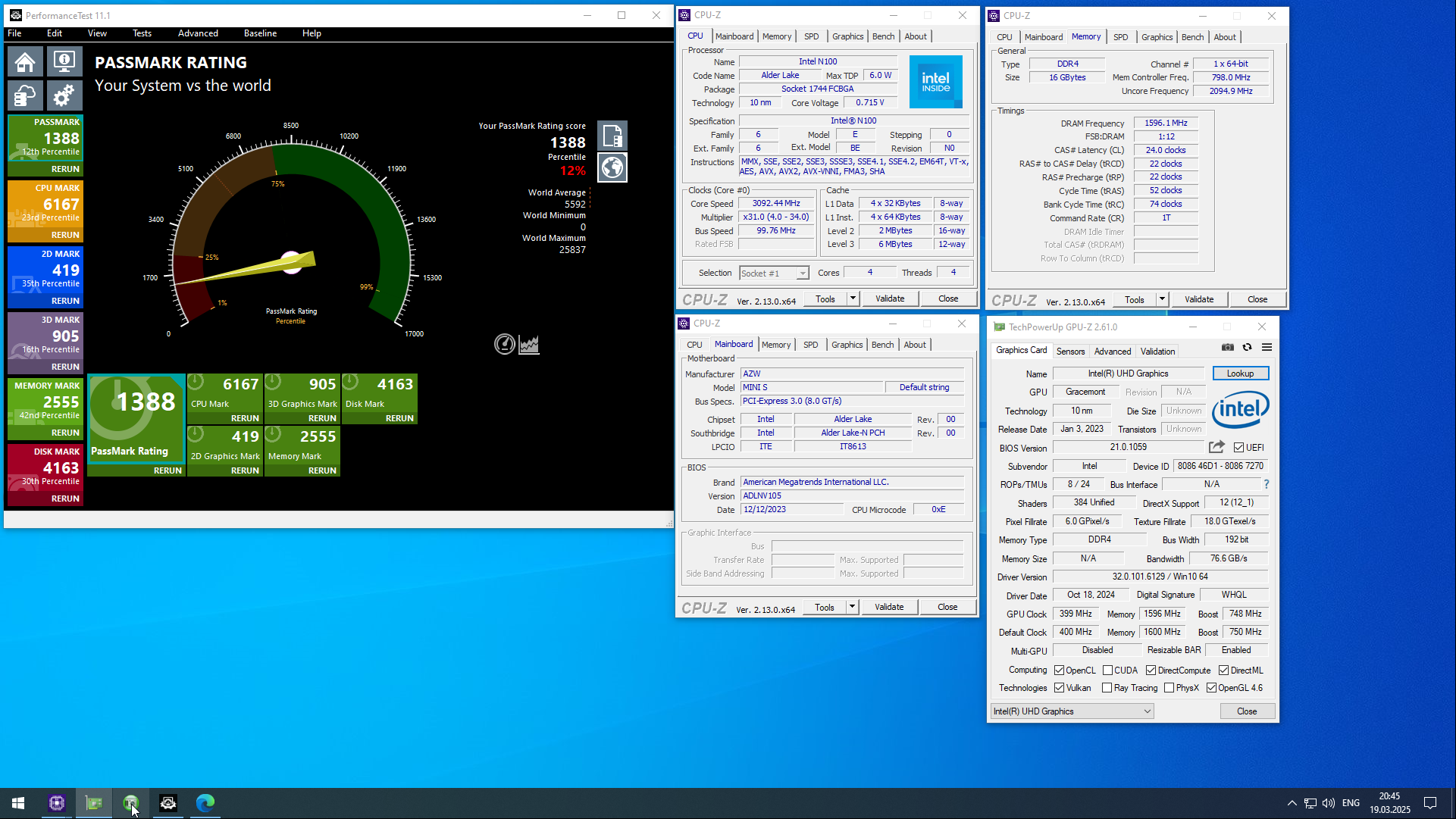This screenshot has height=819, width=1456.
Task: Click the Close button in GPU-Z
Action: pos(1247,711)
